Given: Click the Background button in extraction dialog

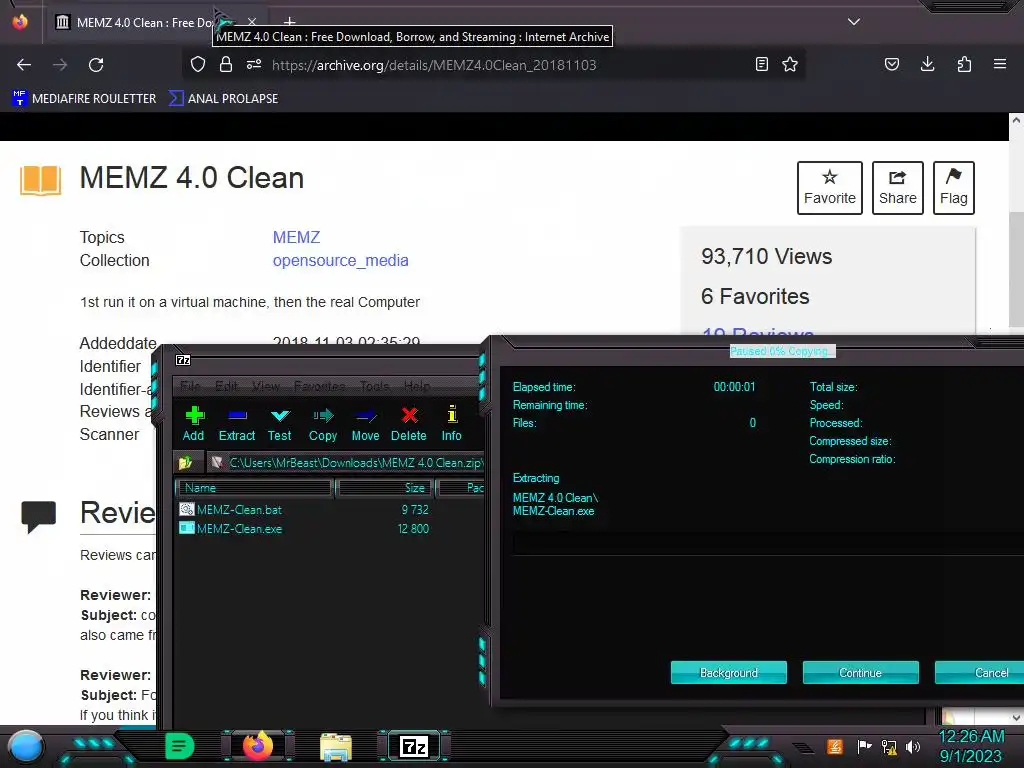Looking at the screenshot, I should click(729, 673).
